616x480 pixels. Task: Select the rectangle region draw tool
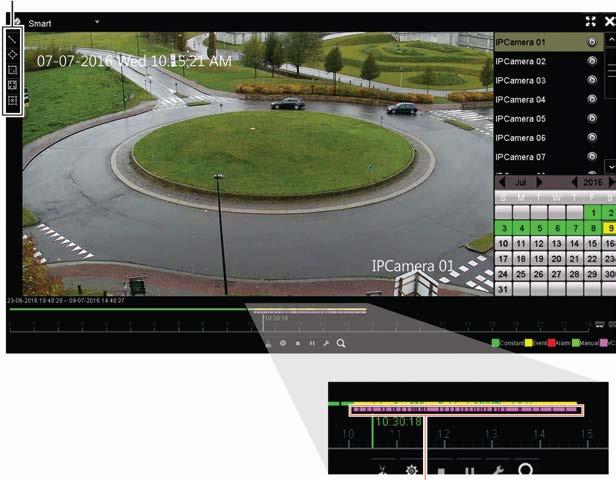tap(13, 70)
